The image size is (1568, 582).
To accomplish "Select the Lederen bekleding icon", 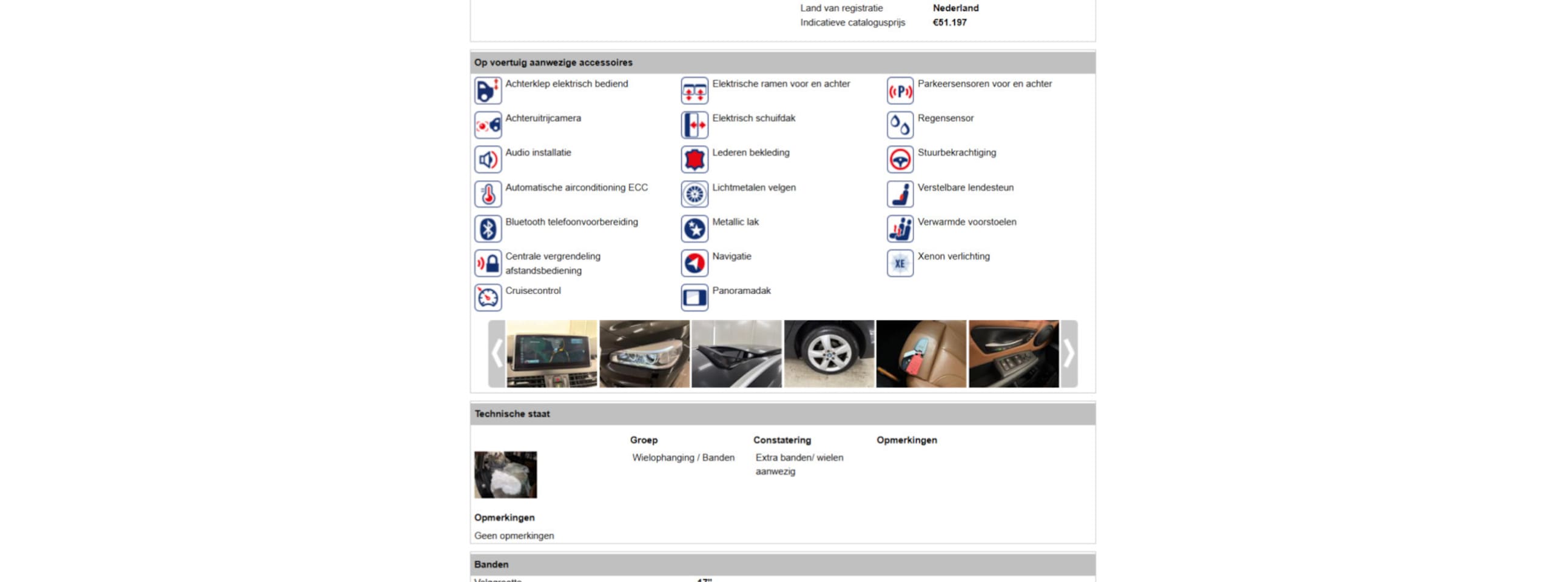I will click(694, 159).
